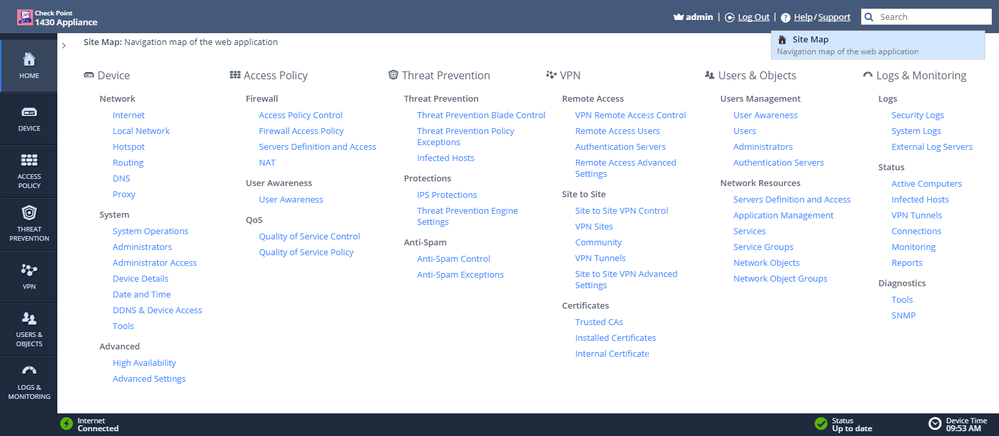
Task: Open the Logs & Monitoring gauge icon
Action: pos(29,370)
